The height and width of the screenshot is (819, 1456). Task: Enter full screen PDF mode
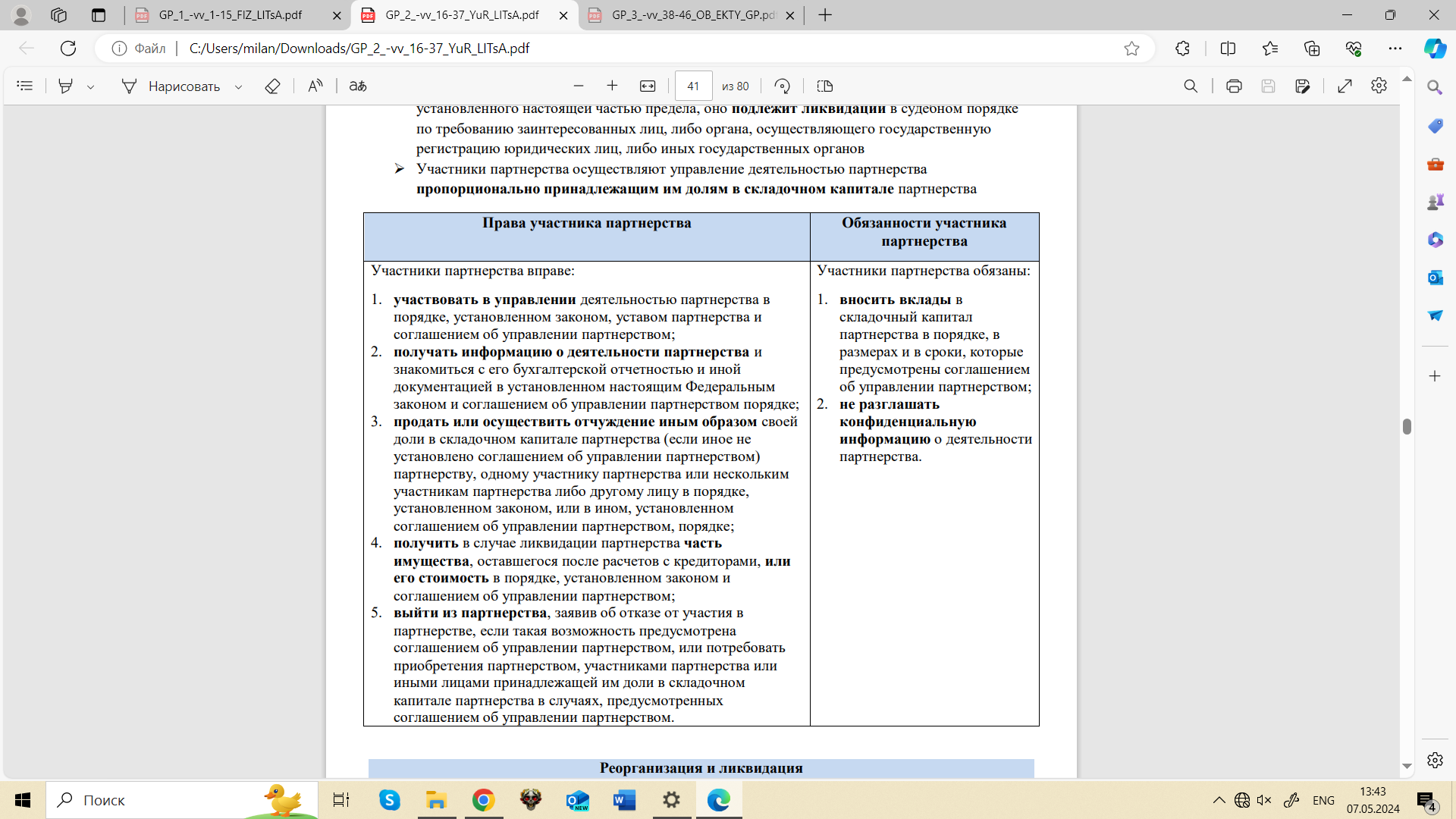click(x=1345, y=86)
